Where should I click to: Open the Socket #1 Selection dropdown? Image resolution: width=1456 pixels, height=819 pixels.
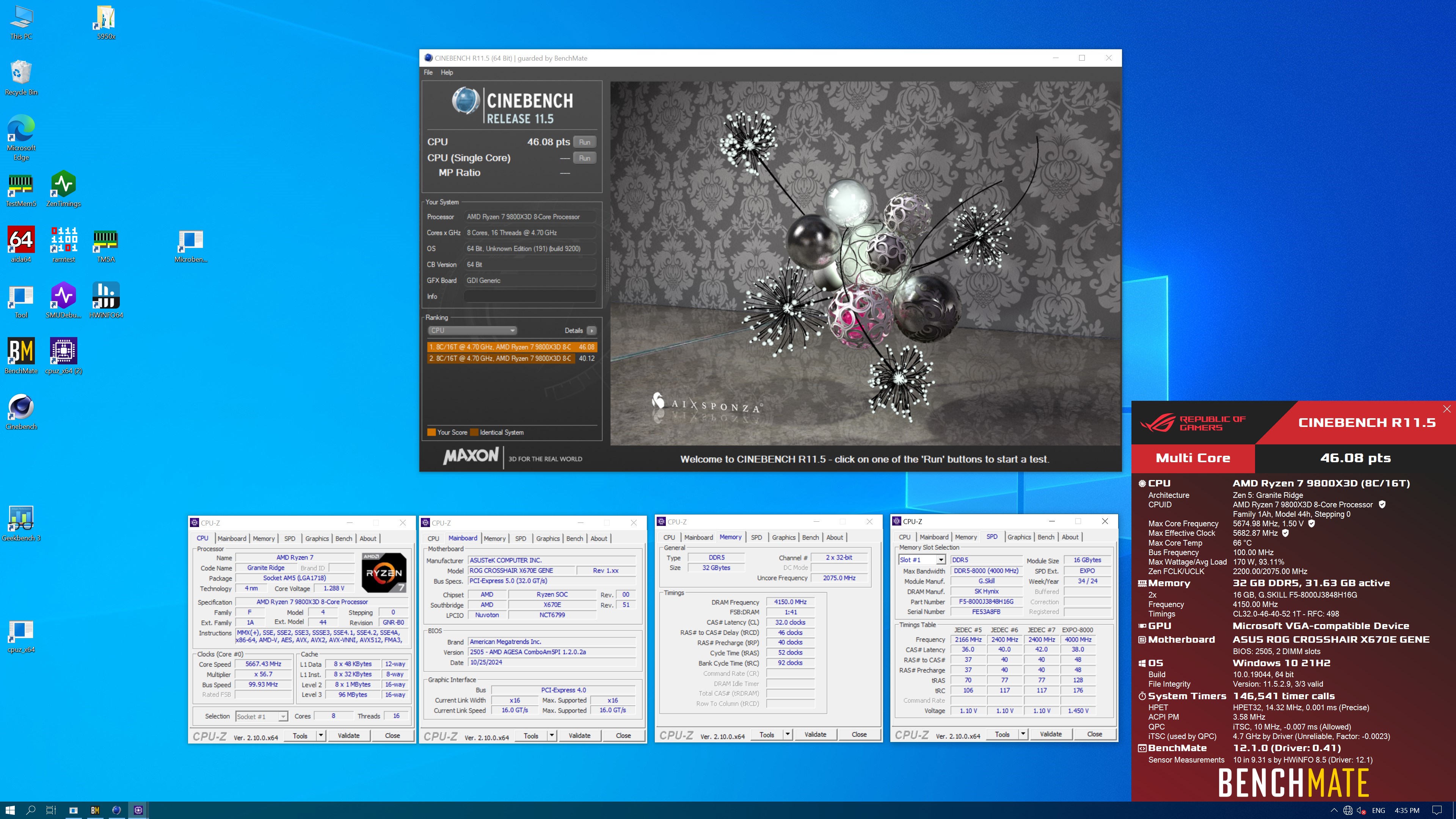pos(262,716)
